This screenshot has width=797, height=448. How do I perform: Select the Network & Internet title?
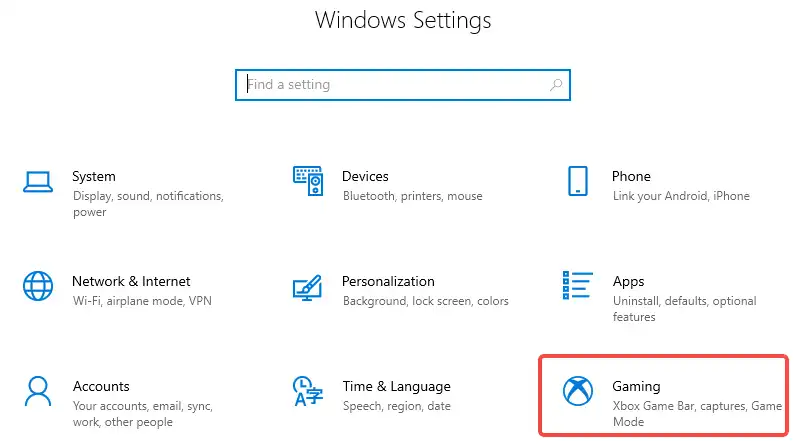[x=131, y=281]
